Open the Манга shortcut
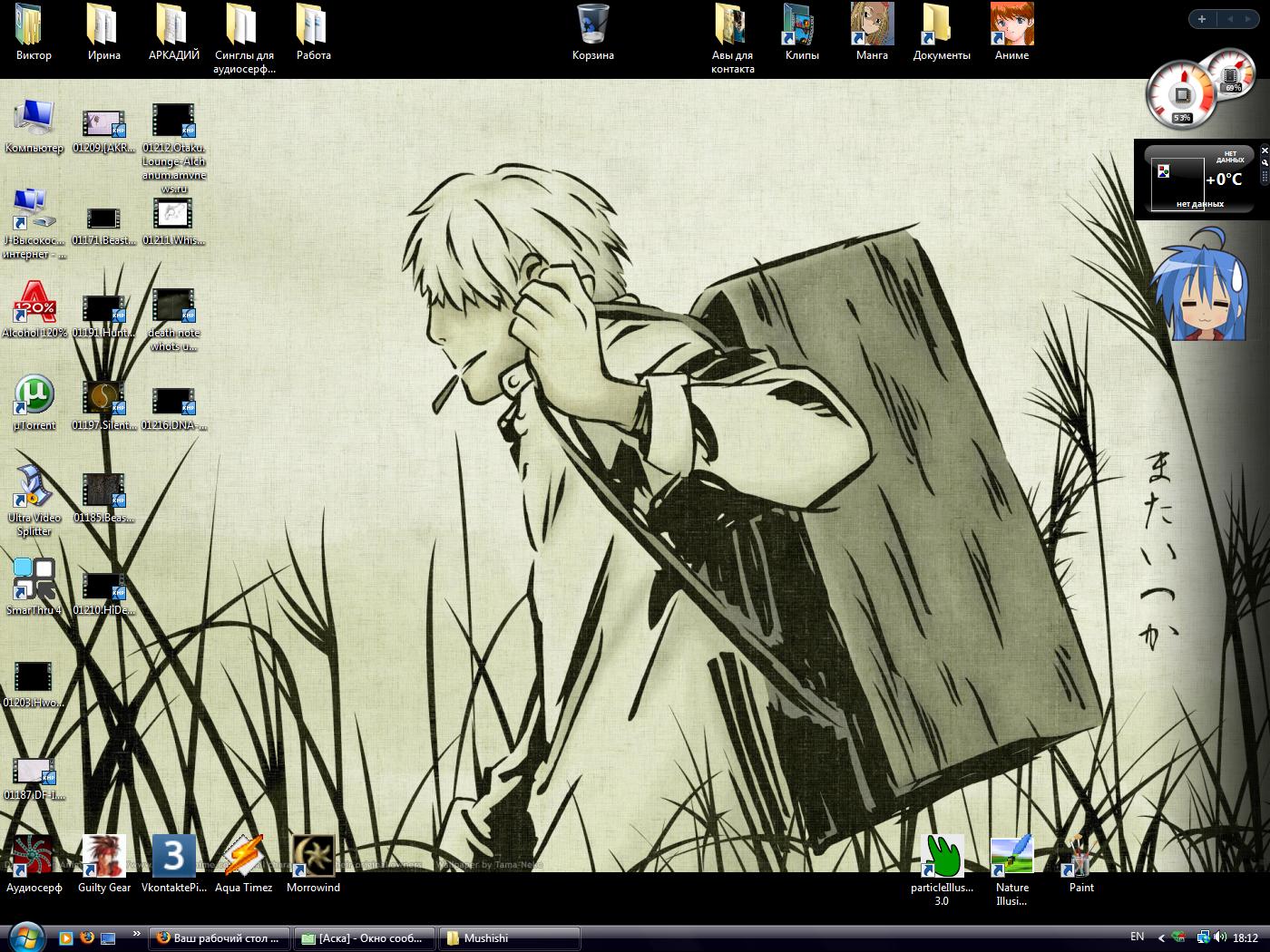The width and height of the screenshot is (1270, 952). (x=872, y=33)
